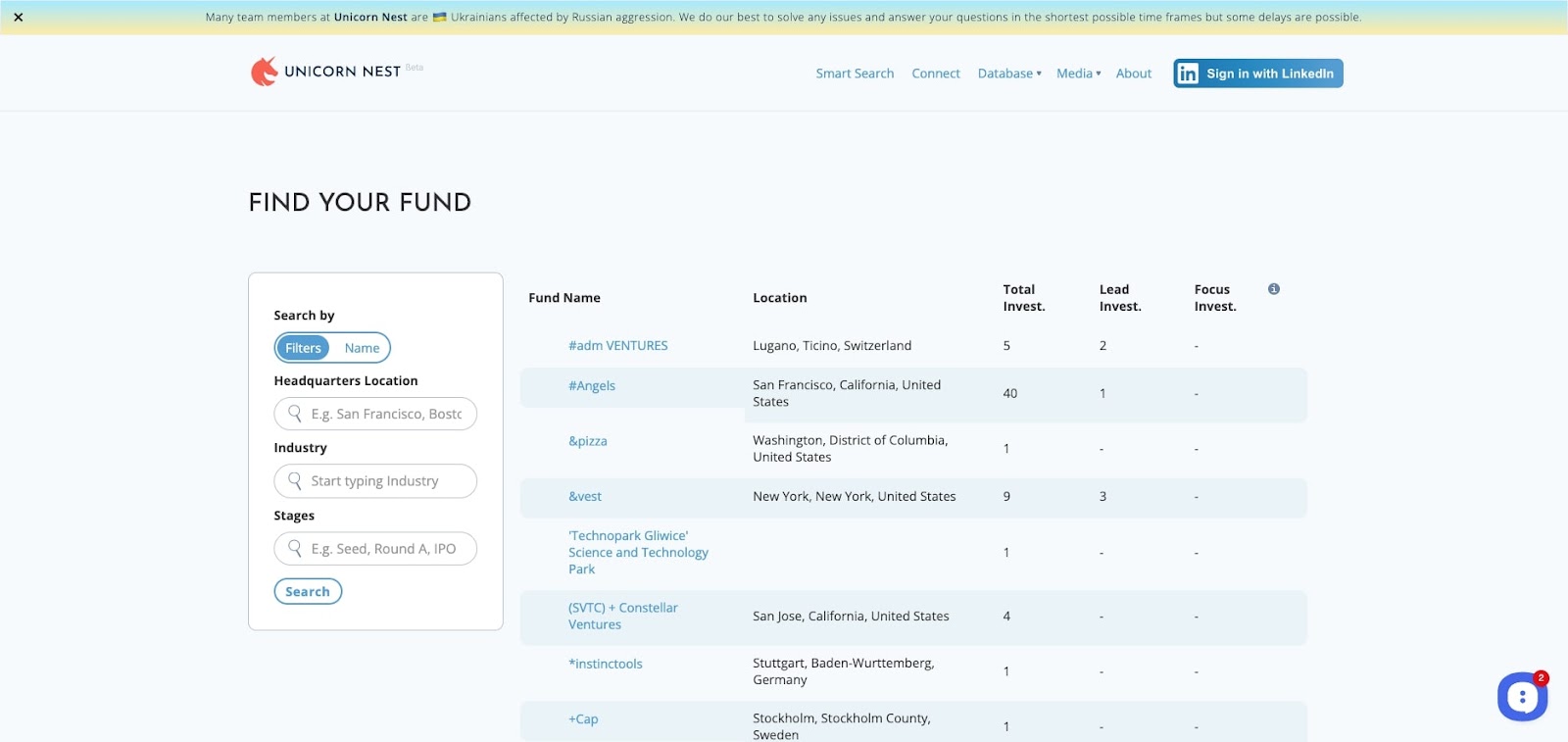Click magnifier icon in Industry field
The height and width of the screenshot is (742, 1568).
295,481
